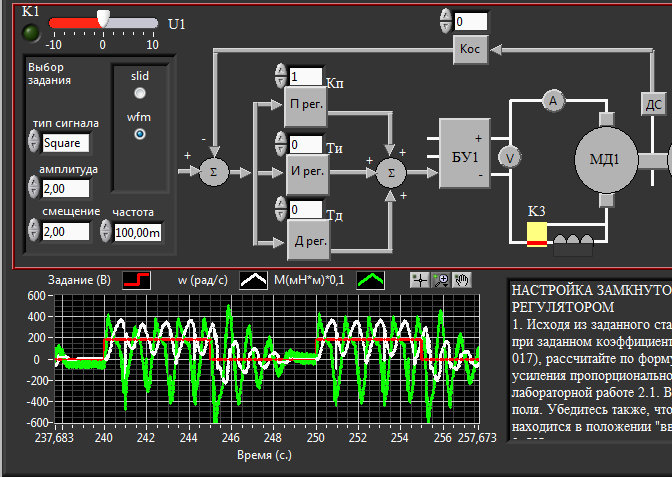Click the frequency stepper arrows

(105, 231)
